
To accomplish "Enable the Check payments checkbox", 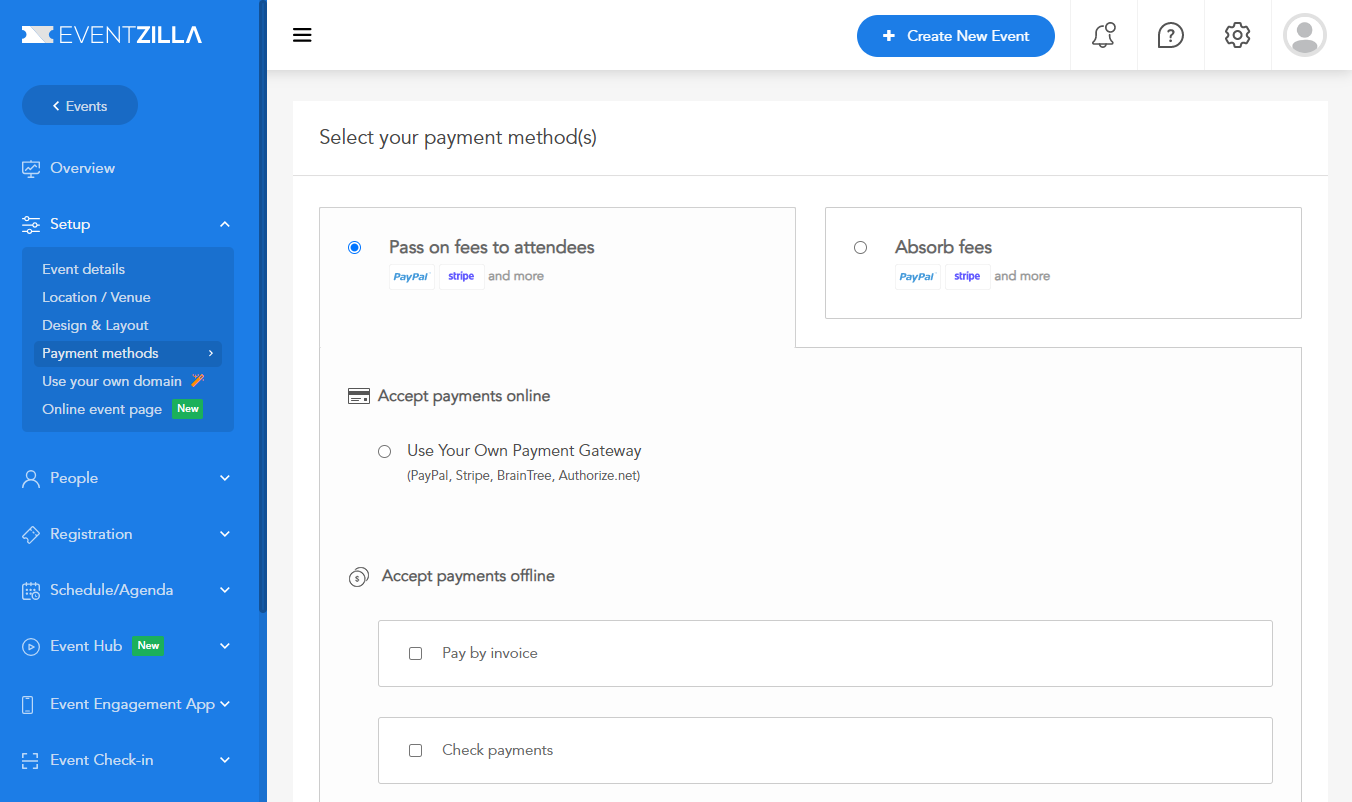I will click(x=415, y=750).
